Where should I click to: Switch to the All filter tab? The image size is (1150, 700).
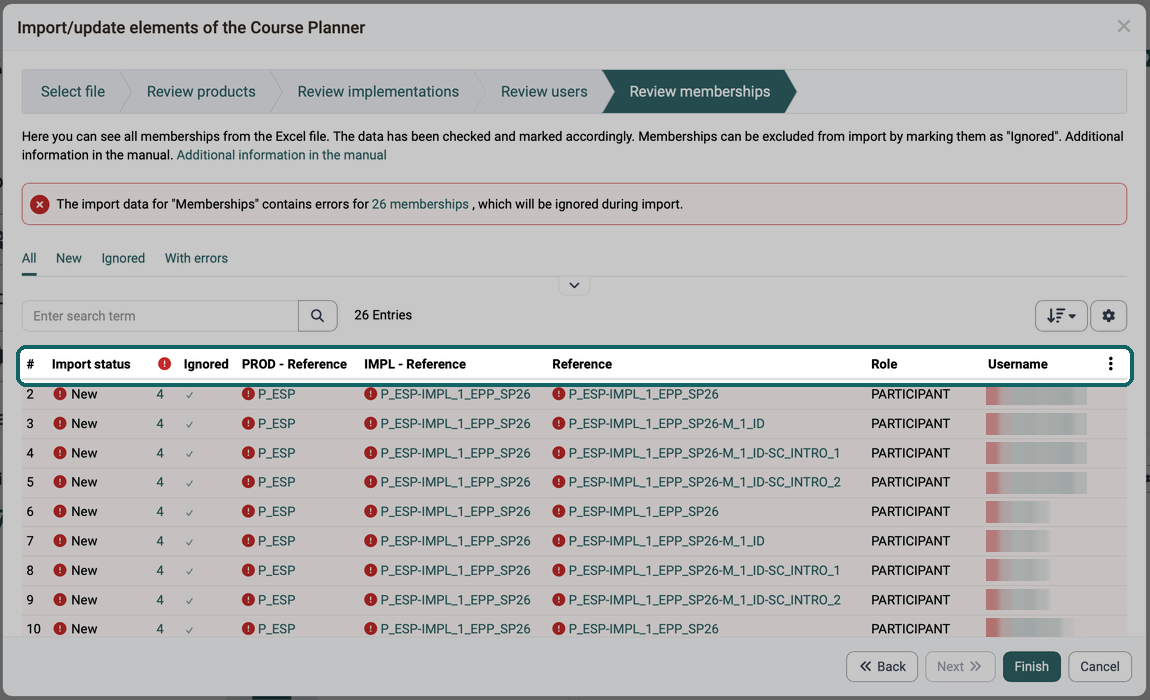click(x=29, y=258)
